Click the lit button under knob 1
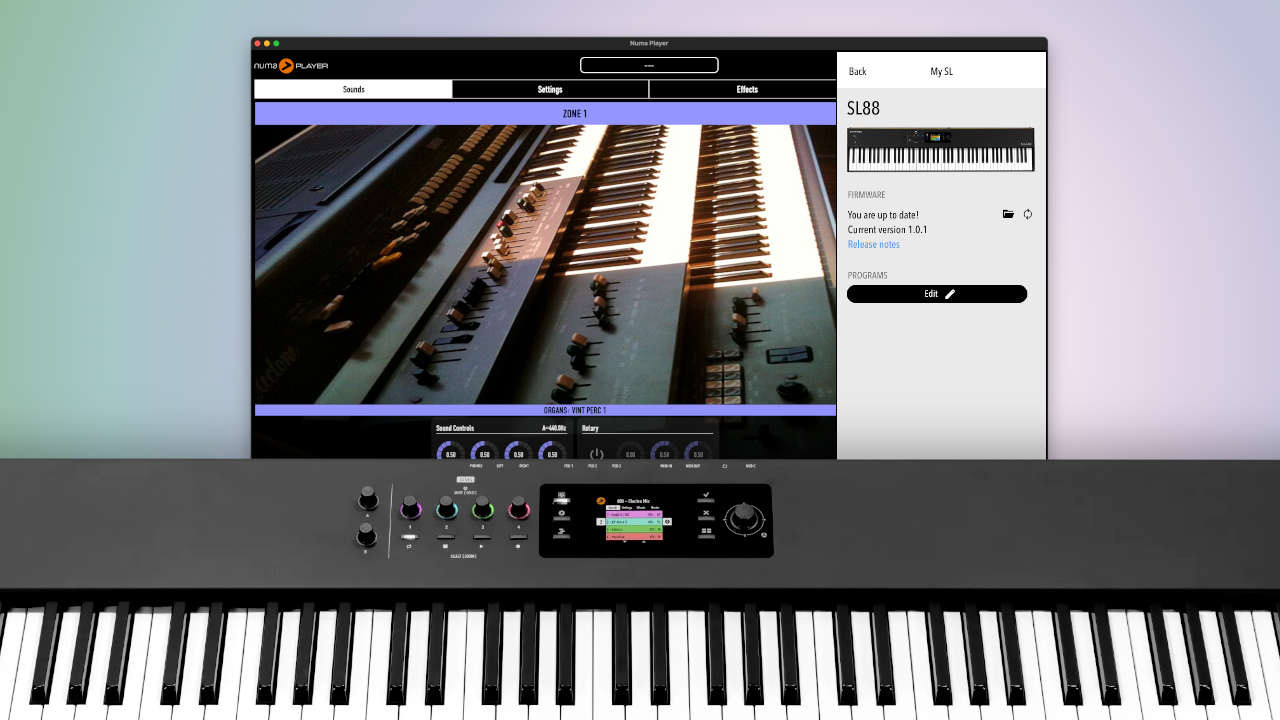The width and height of the screenshot is (1280, 720). 410,537
